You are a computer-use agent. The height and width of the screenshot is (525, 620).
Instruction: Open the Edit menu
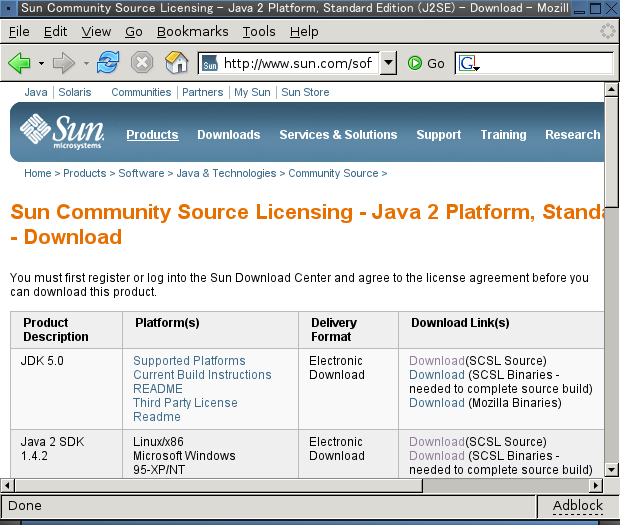[x=55, y=32]
